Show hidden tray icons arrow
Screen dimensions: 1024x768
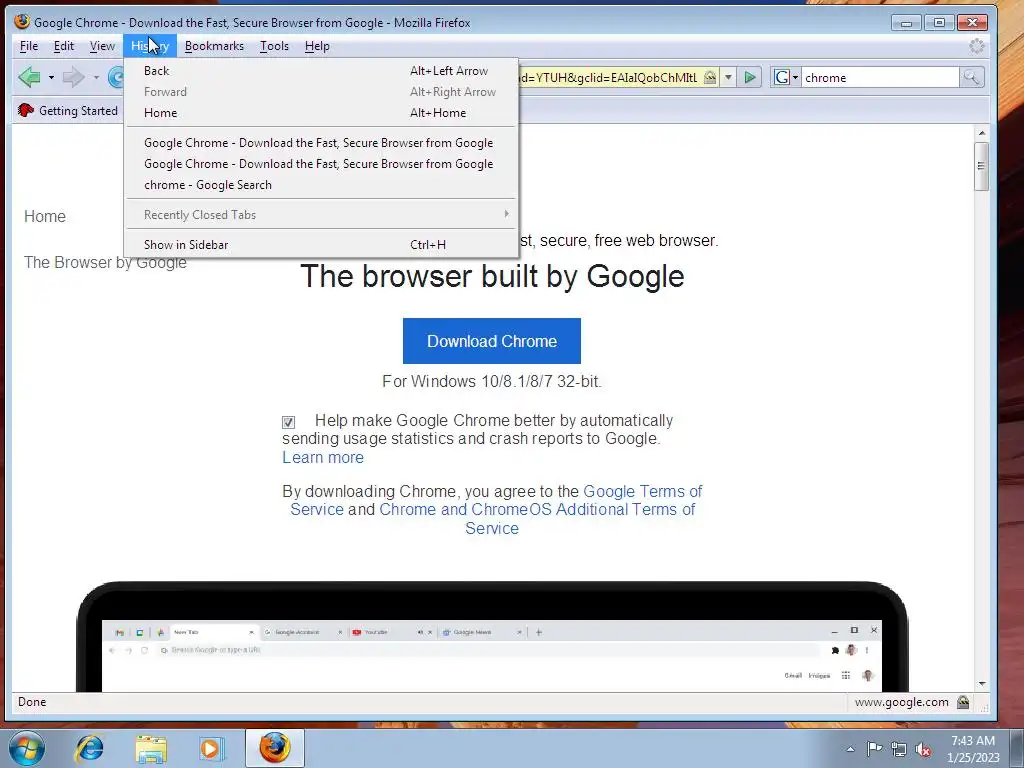pyautogui.click(x=850, y=749)
